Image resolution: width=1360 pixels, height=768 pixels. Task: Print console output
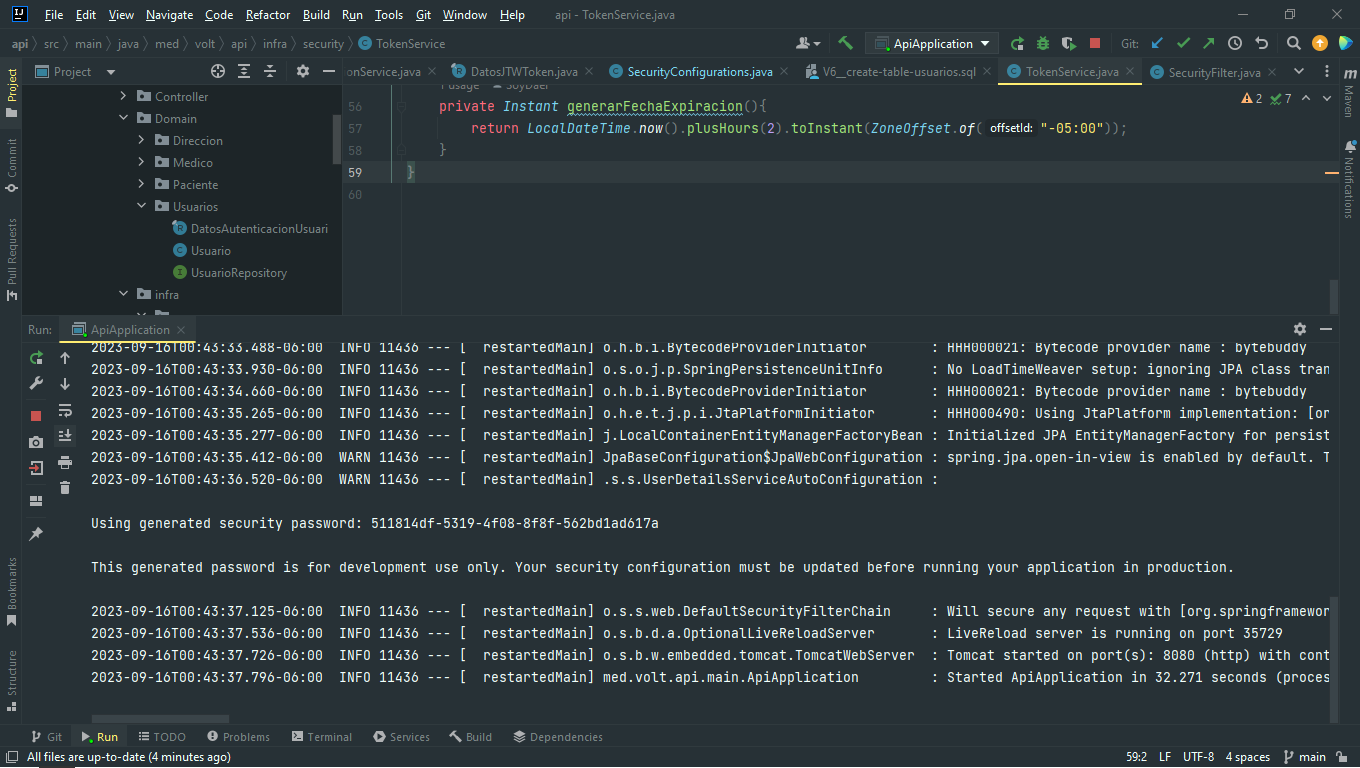65,461
